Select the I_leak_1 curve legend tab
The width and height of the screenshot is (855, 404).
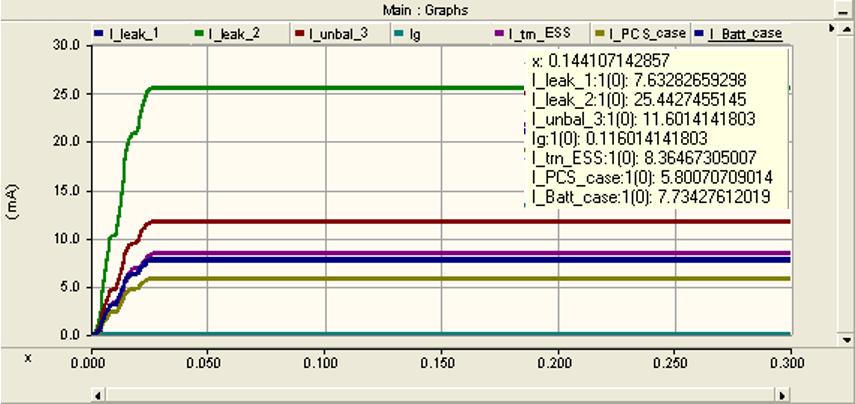[x=140, y=33]
